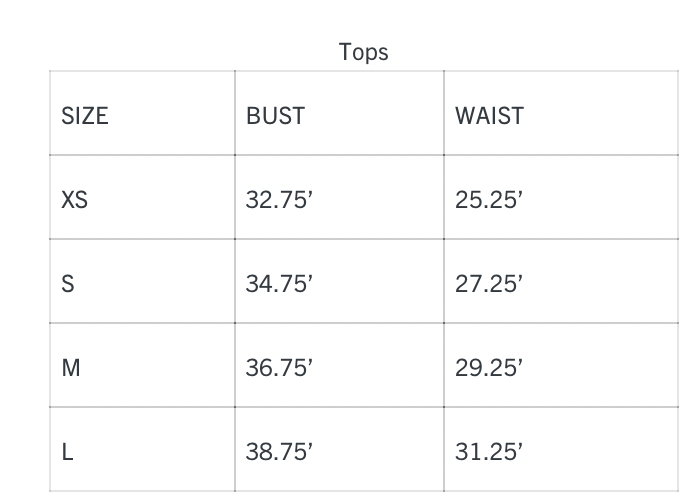
Task: Click the 31.25' waist measurement
Action: [x=489, y=452]
